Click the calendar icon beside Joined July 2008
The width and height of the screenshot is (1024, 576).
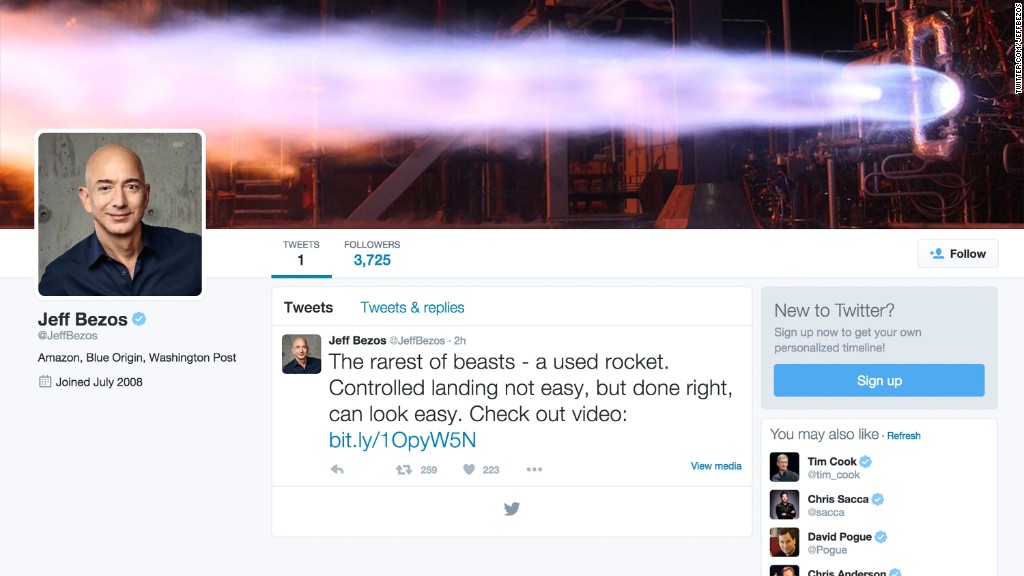point(44,381)
